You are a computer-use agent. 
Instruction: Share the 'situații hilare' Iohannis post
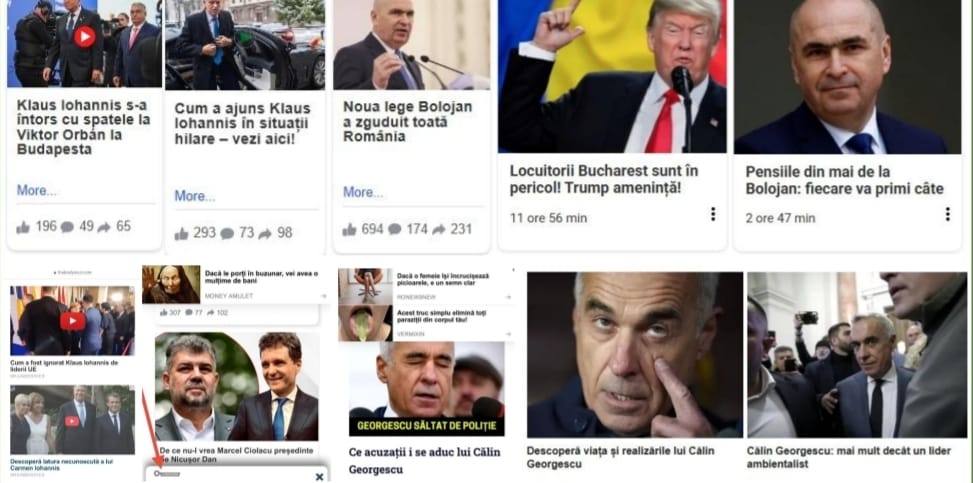[x=265, y=234]
